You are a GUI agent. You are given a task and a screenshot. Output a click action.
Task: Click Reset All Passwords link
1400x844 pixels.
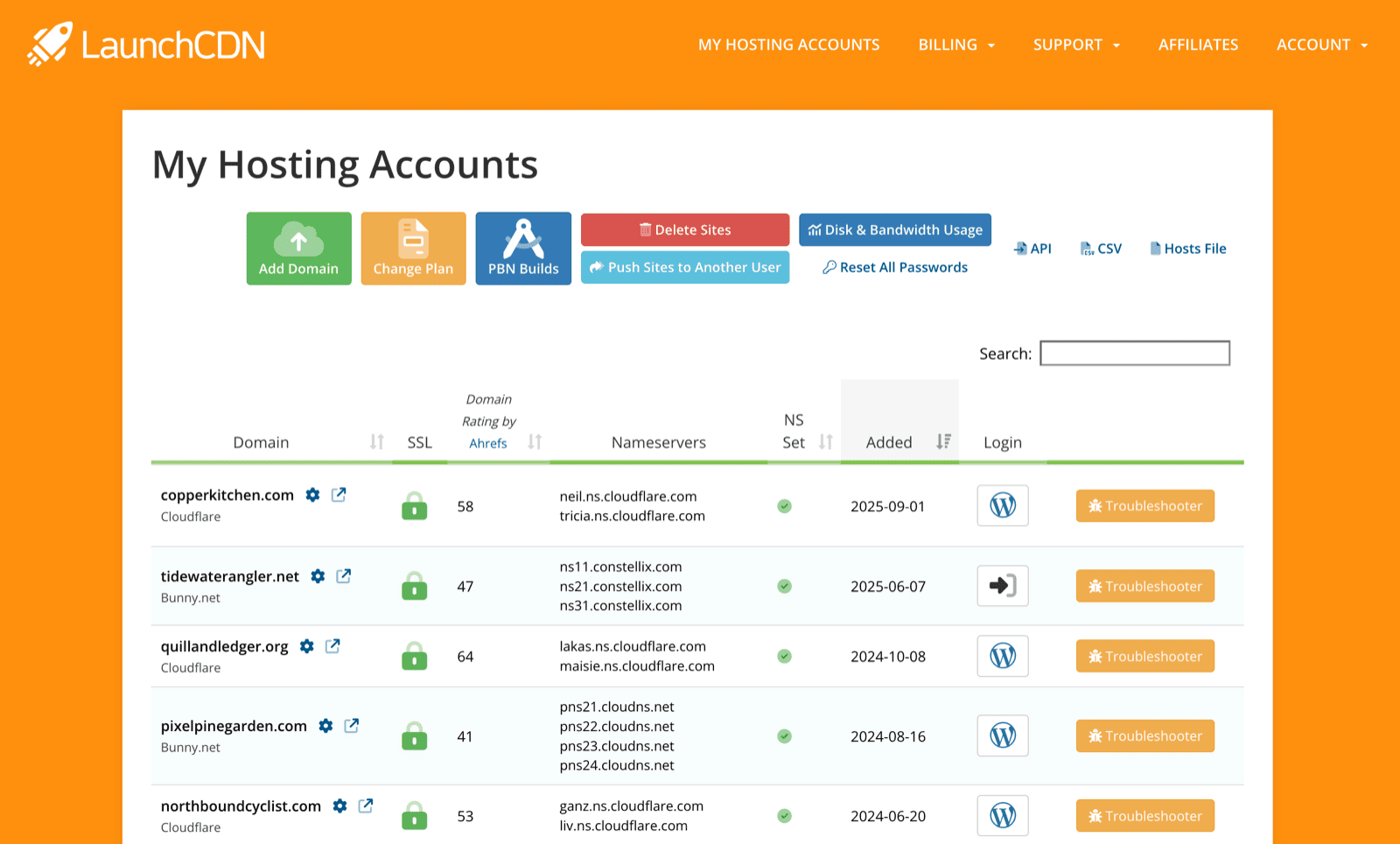coord(895,267)
